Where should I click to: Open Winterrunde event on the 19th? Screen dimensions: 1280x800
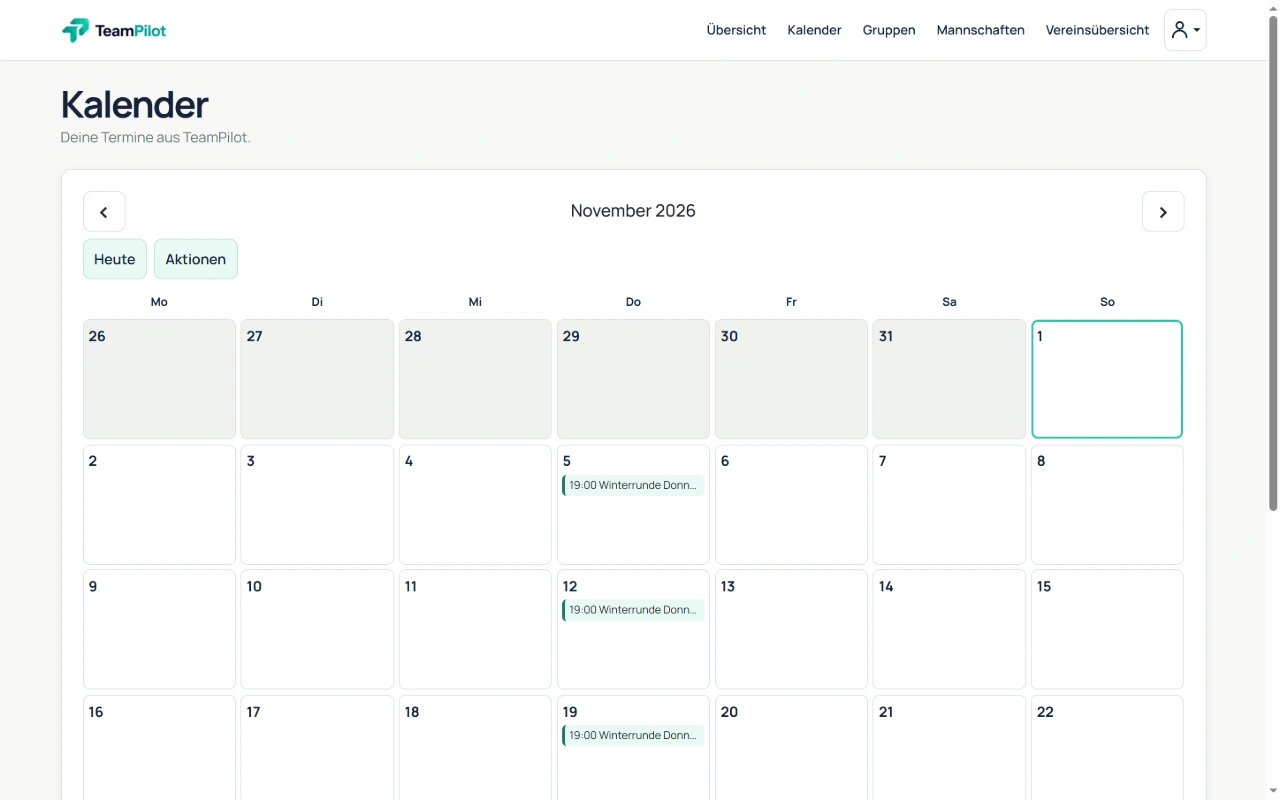pos(633,735)
